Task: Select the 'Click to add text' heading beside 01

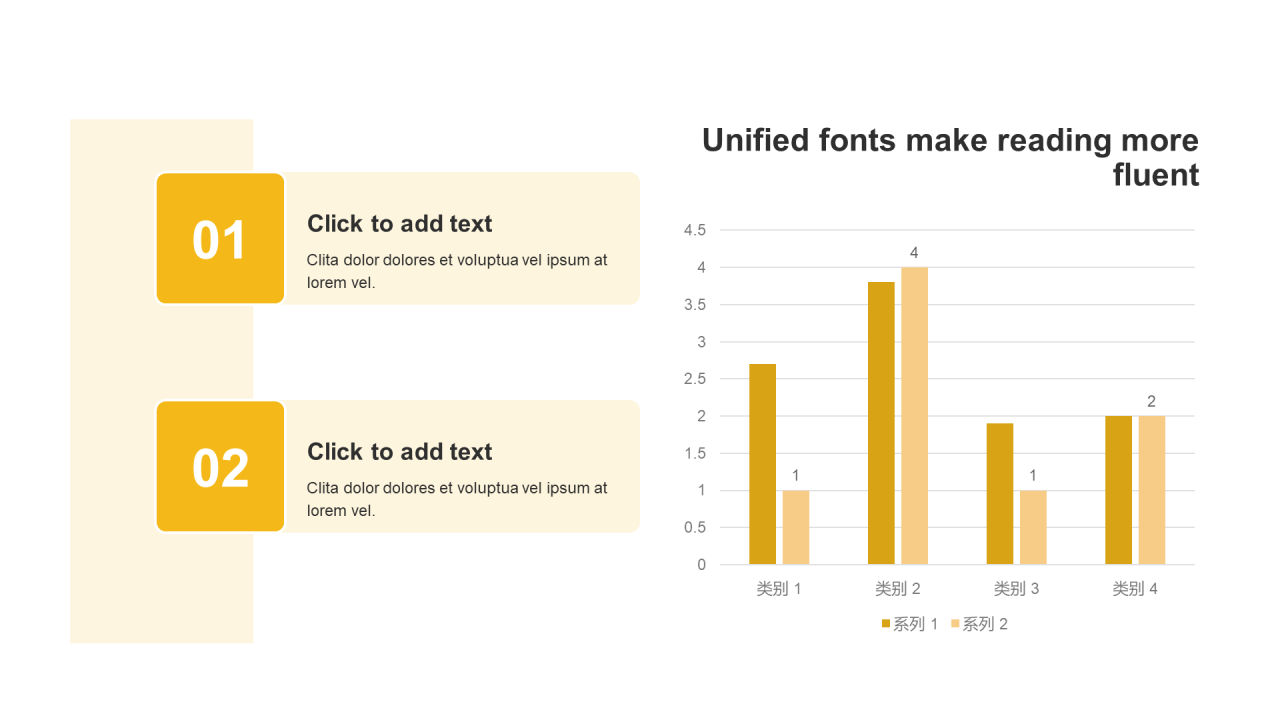Action: 399,224
